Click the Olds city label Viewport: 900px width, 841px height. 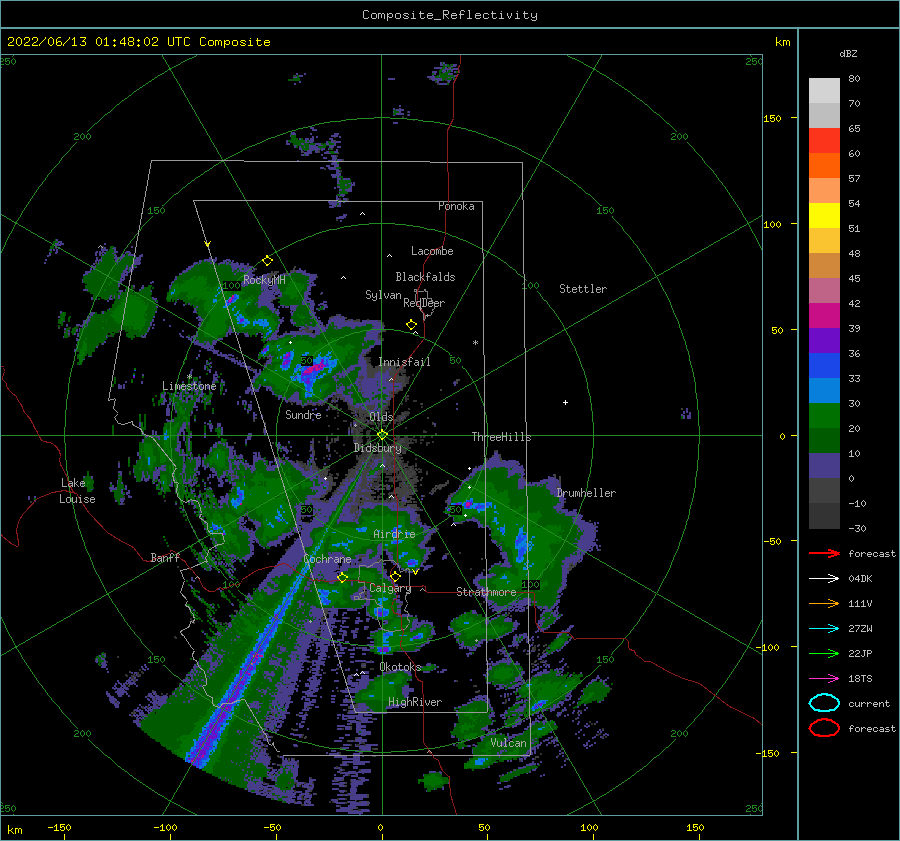point(381,417)
